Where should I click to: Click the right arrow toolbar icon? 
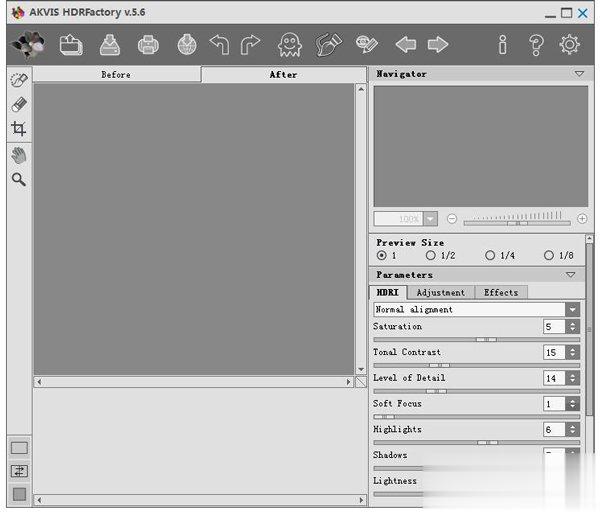point(438,45)
